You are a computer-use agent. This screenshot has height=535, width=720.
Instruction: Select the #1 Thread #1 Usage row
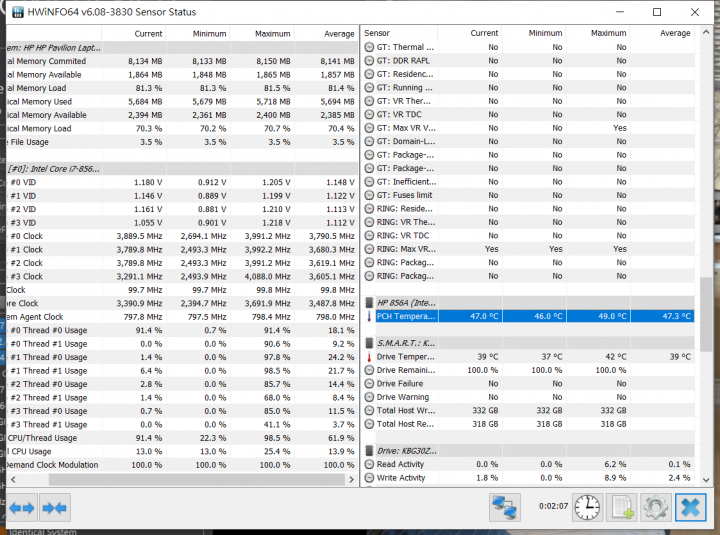[182, 371]
